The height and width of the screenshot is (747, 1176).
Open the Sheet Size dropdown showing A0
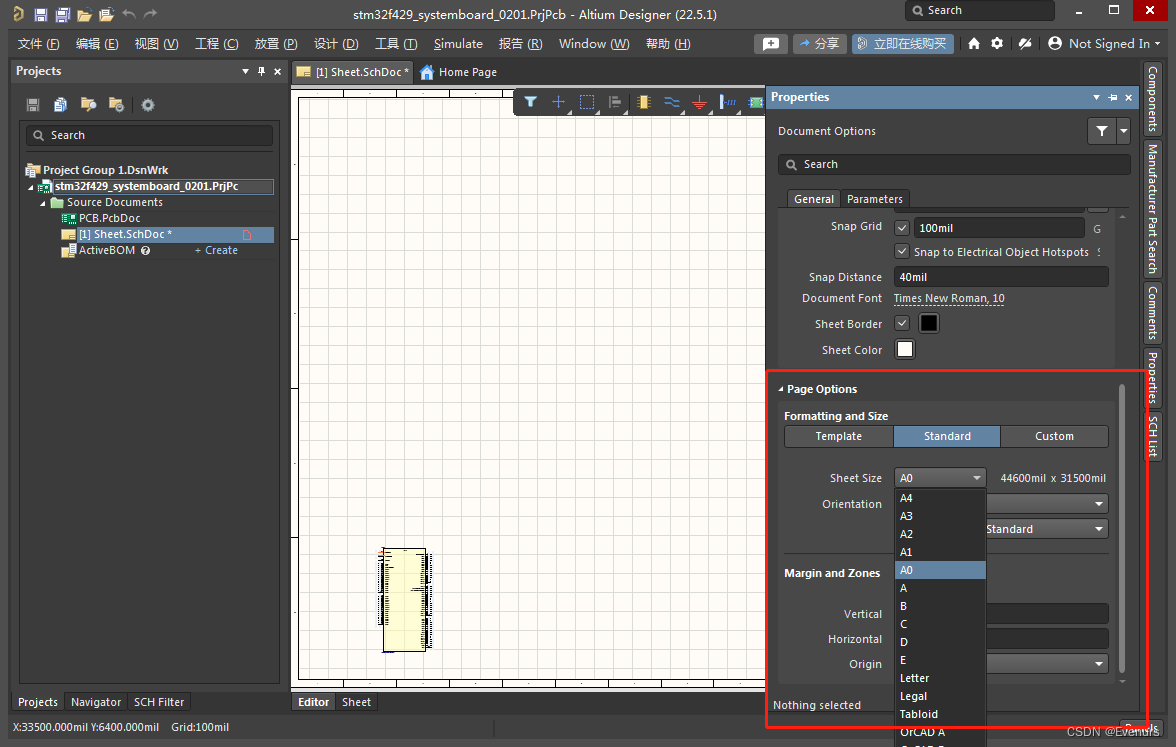pos(940,478)
